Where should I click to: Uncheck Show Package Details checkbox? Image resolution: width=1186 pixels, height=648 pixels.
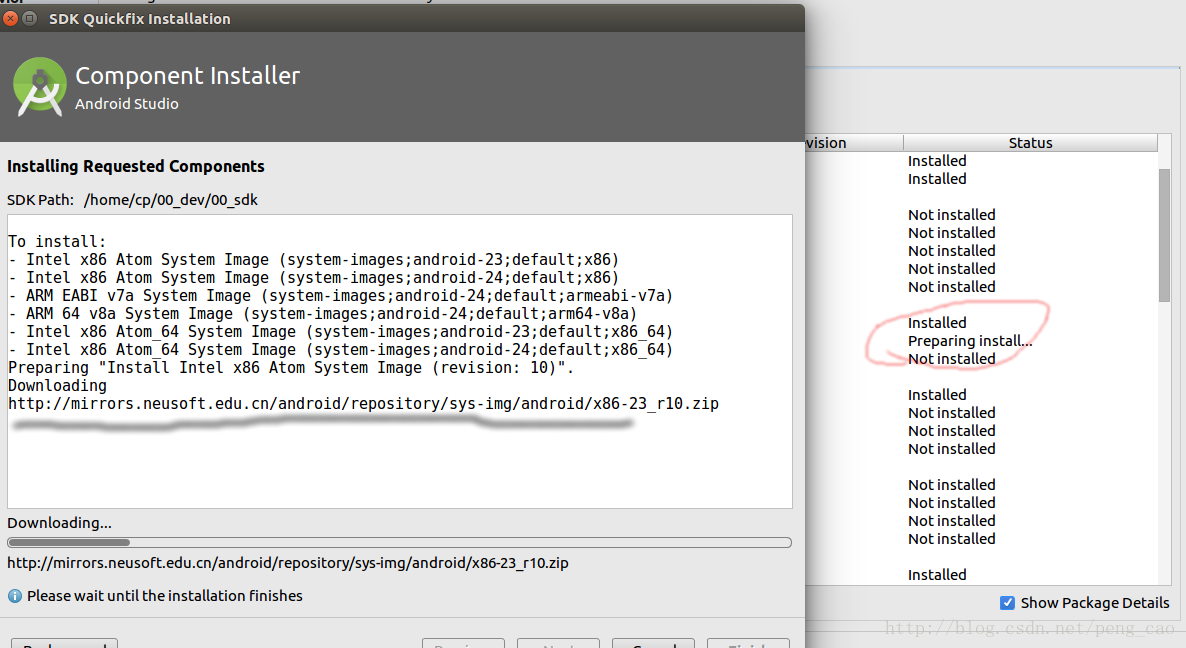click(1007, 603)
